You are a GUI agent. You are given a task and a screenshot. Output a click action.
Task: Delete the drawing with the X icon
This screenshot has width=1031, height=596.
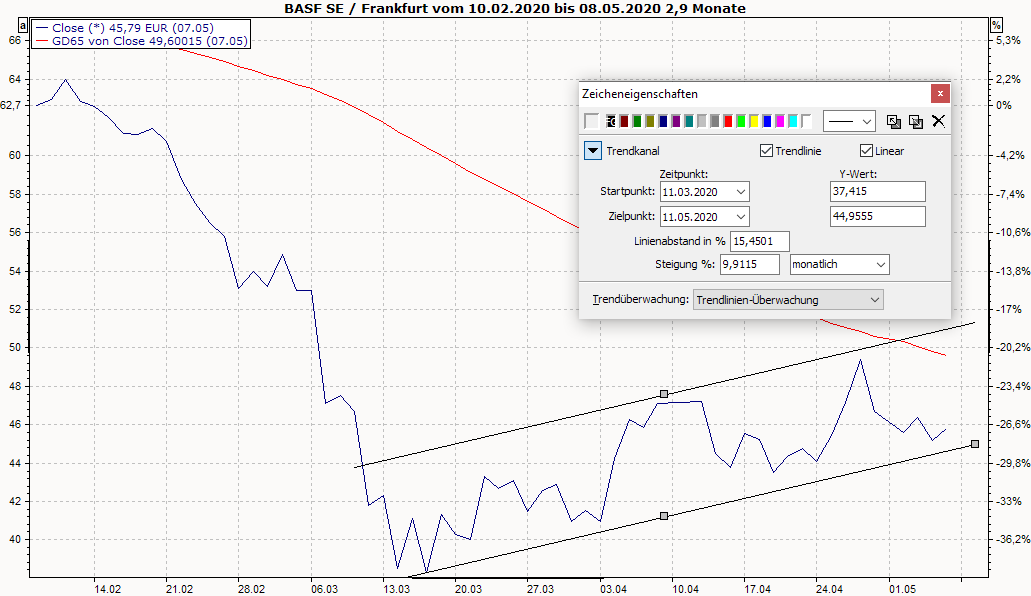(938, 121)
